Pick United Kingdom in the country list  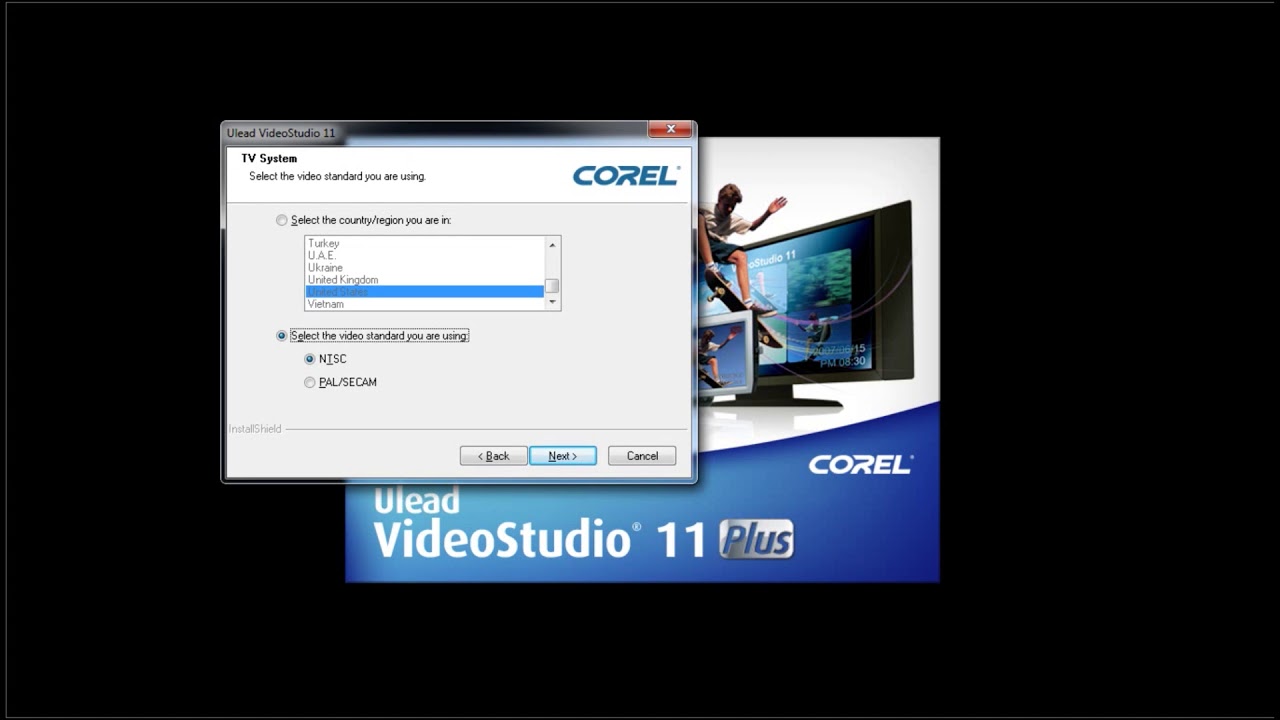coord(424,279)
